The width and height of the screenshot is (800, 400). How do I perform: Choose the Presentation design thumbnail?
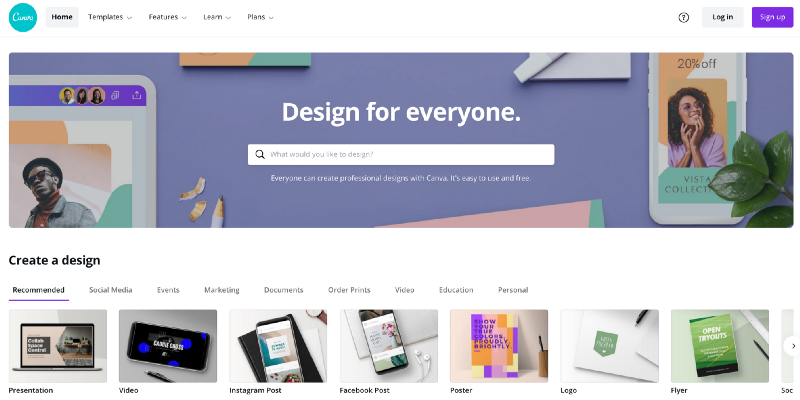pos(58,346)
